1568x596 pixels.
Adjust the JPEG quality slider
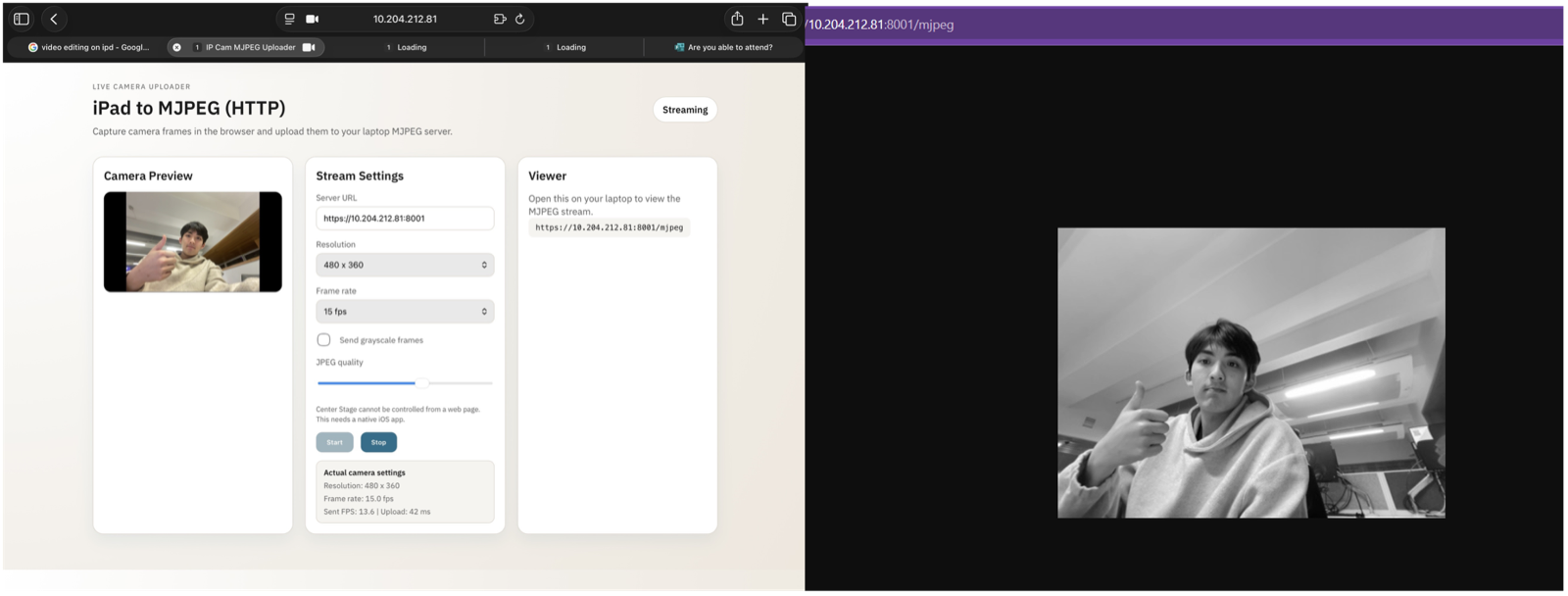point(421,383)
